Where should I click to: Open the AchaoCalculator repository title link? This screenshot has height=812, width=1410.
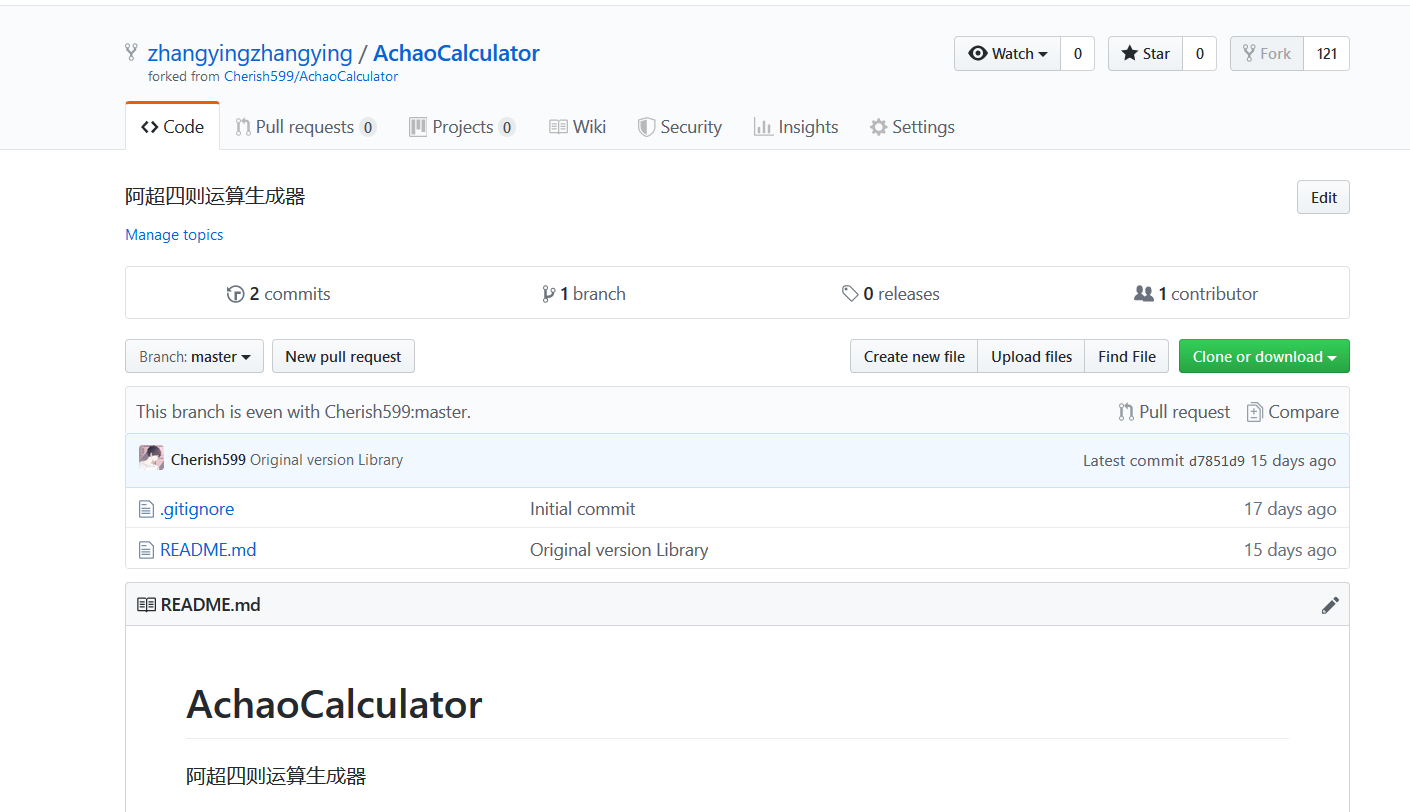click(456, 53)
